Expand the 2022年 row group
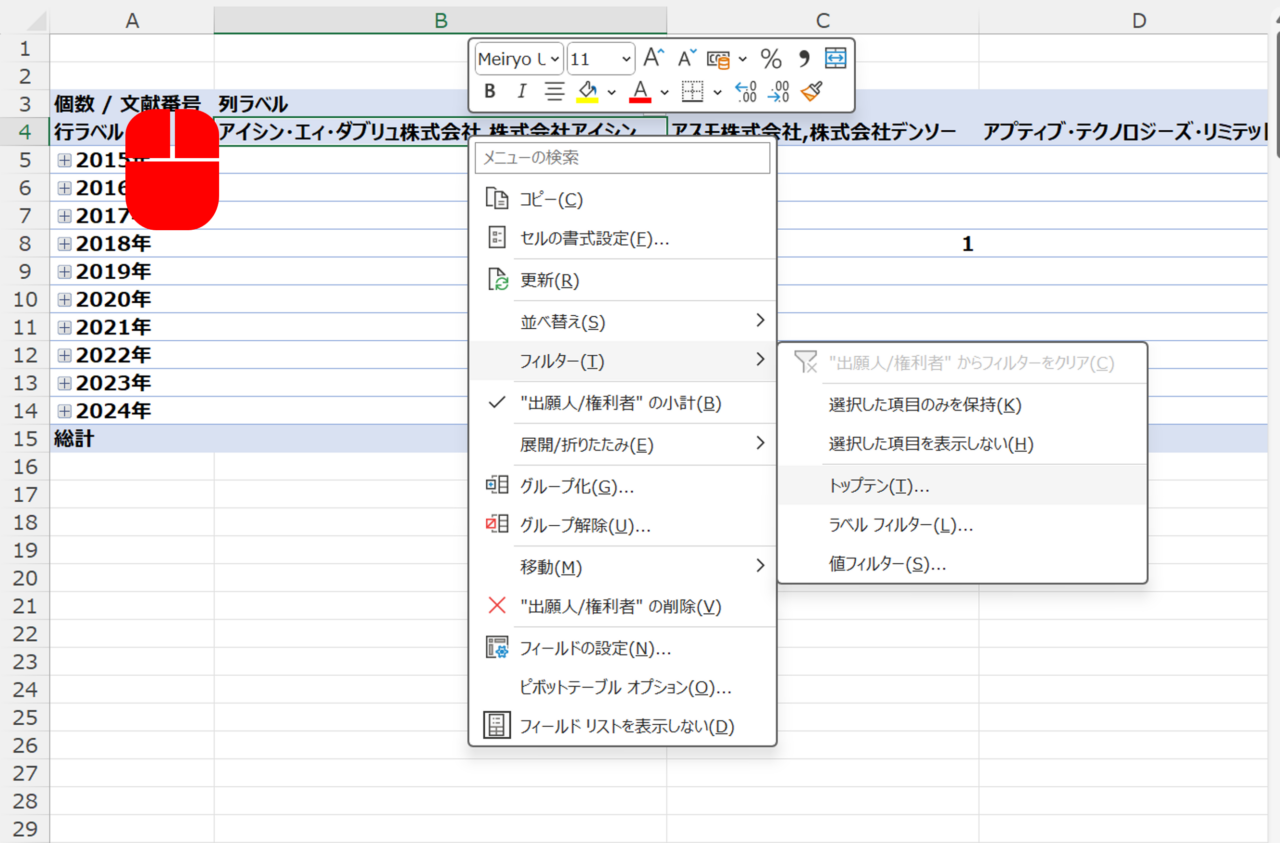Screen dimensions: 1280x843 click(x=65, y=356)
